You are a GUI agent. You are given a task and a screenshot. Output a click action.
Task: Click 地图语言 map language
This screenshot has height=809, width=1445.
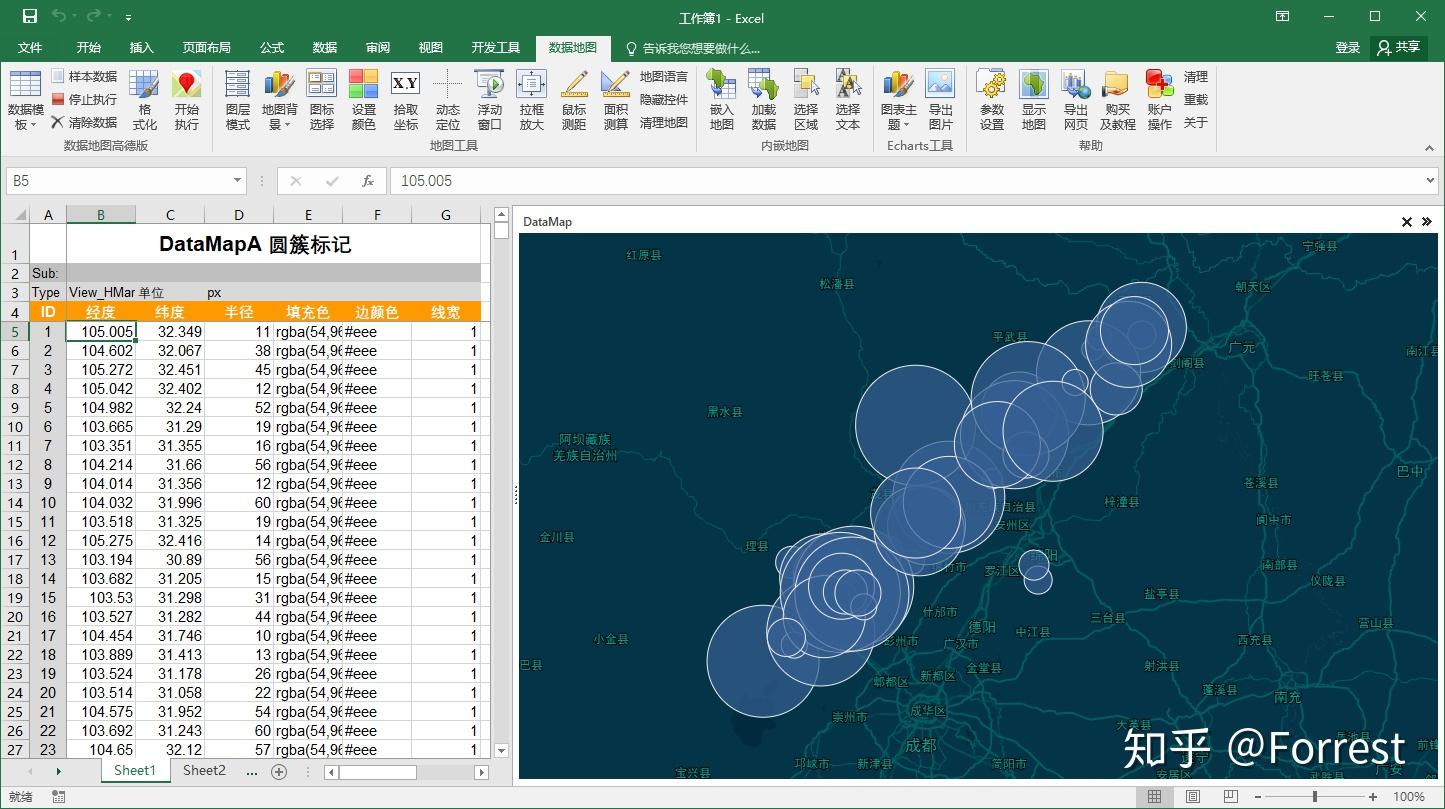pyautogui.click(x=664, y=77)
